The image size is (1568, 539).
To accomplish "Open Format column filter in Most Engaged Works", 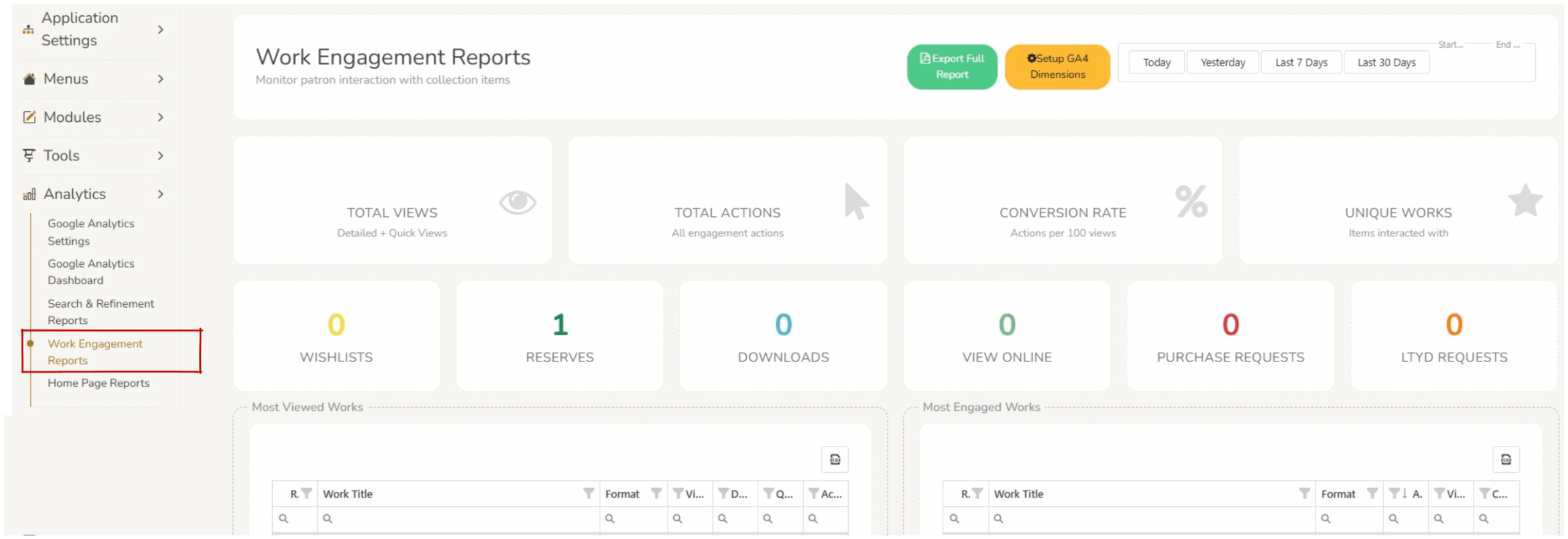I will (1372, 494).
